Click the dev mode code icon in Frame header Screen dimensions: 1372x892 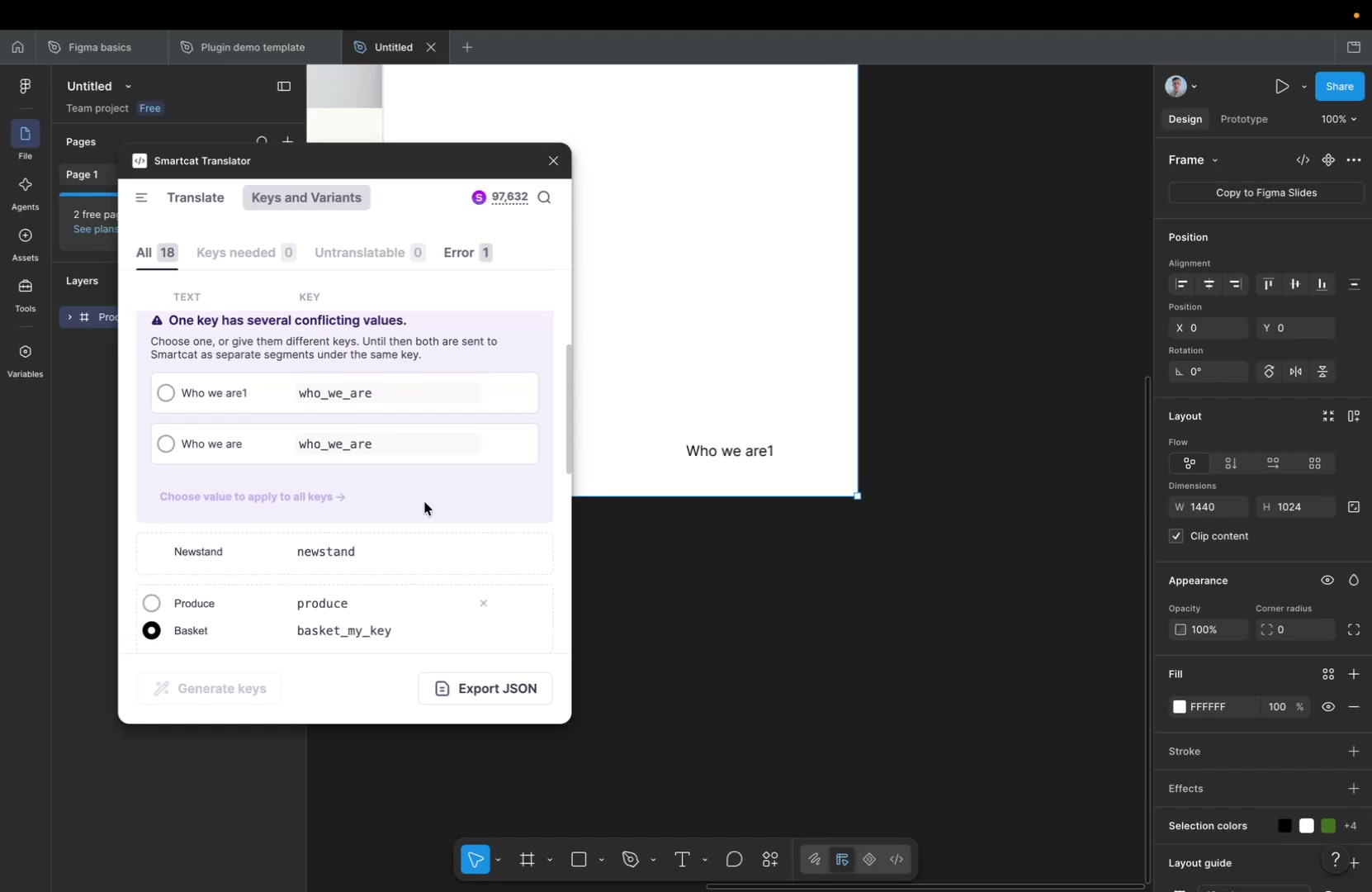1303,160
